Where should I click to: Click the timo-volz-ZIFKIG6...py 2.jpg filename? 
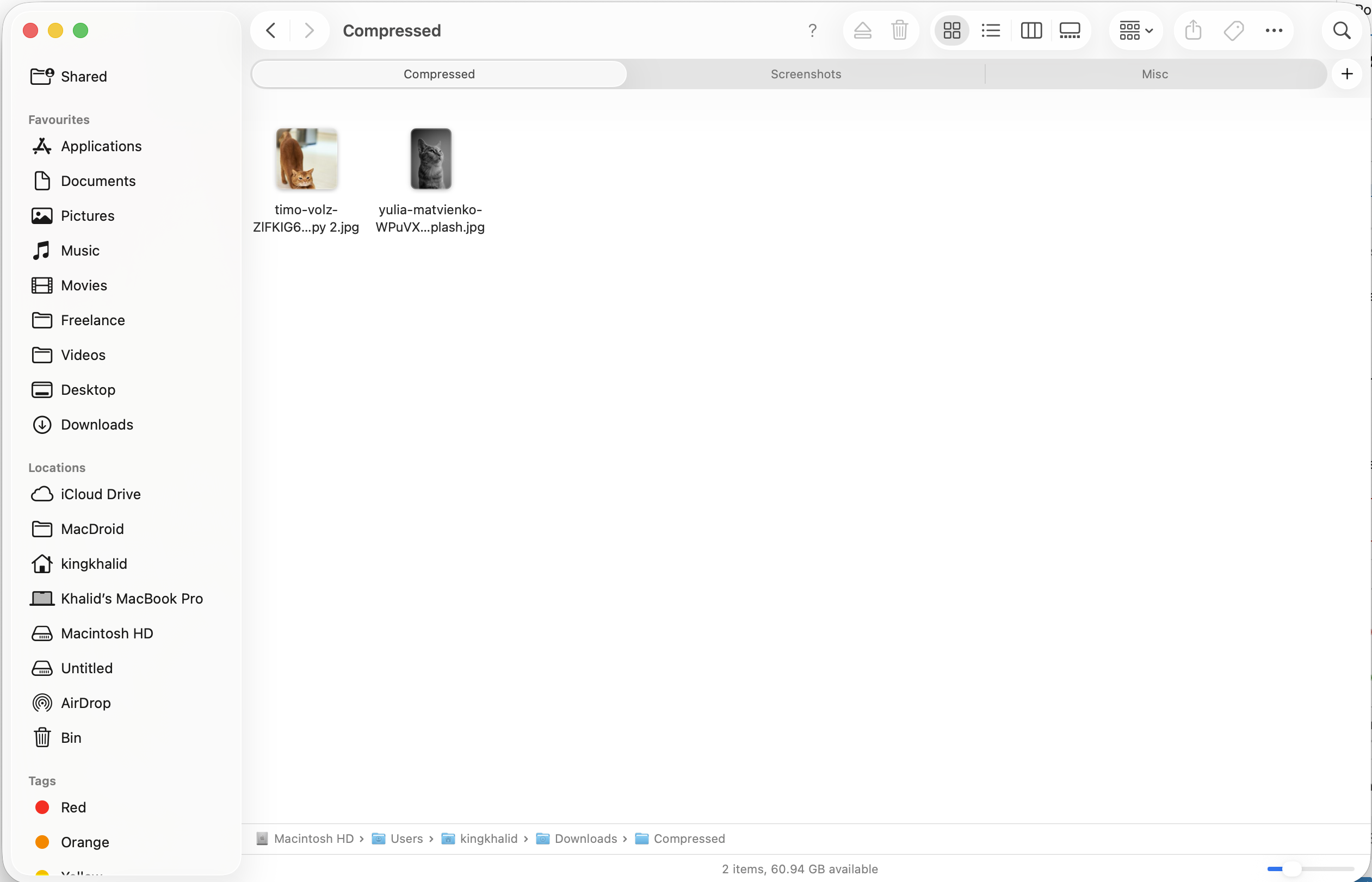click(306, 218)
